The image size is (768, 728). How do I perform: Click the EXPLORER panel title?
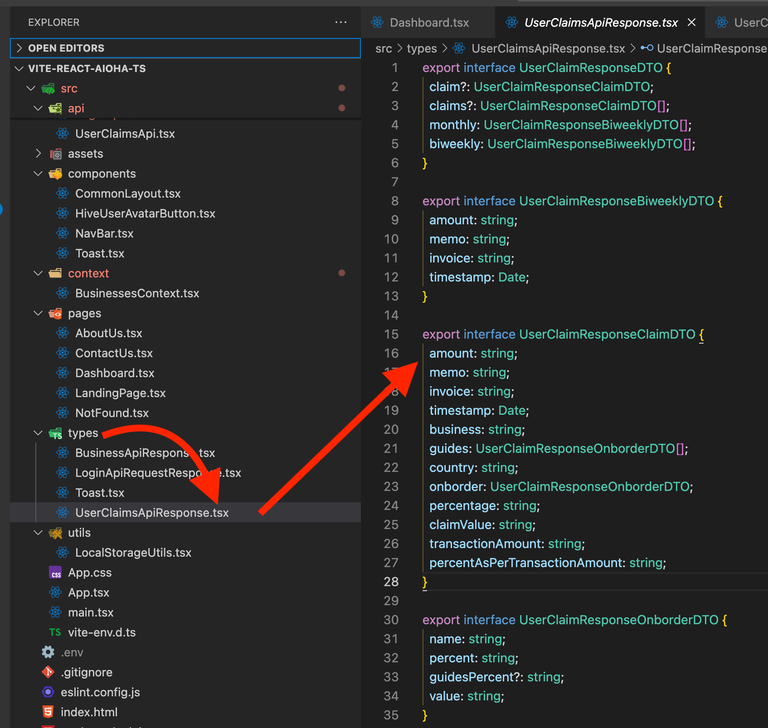(x=53, y=23)
